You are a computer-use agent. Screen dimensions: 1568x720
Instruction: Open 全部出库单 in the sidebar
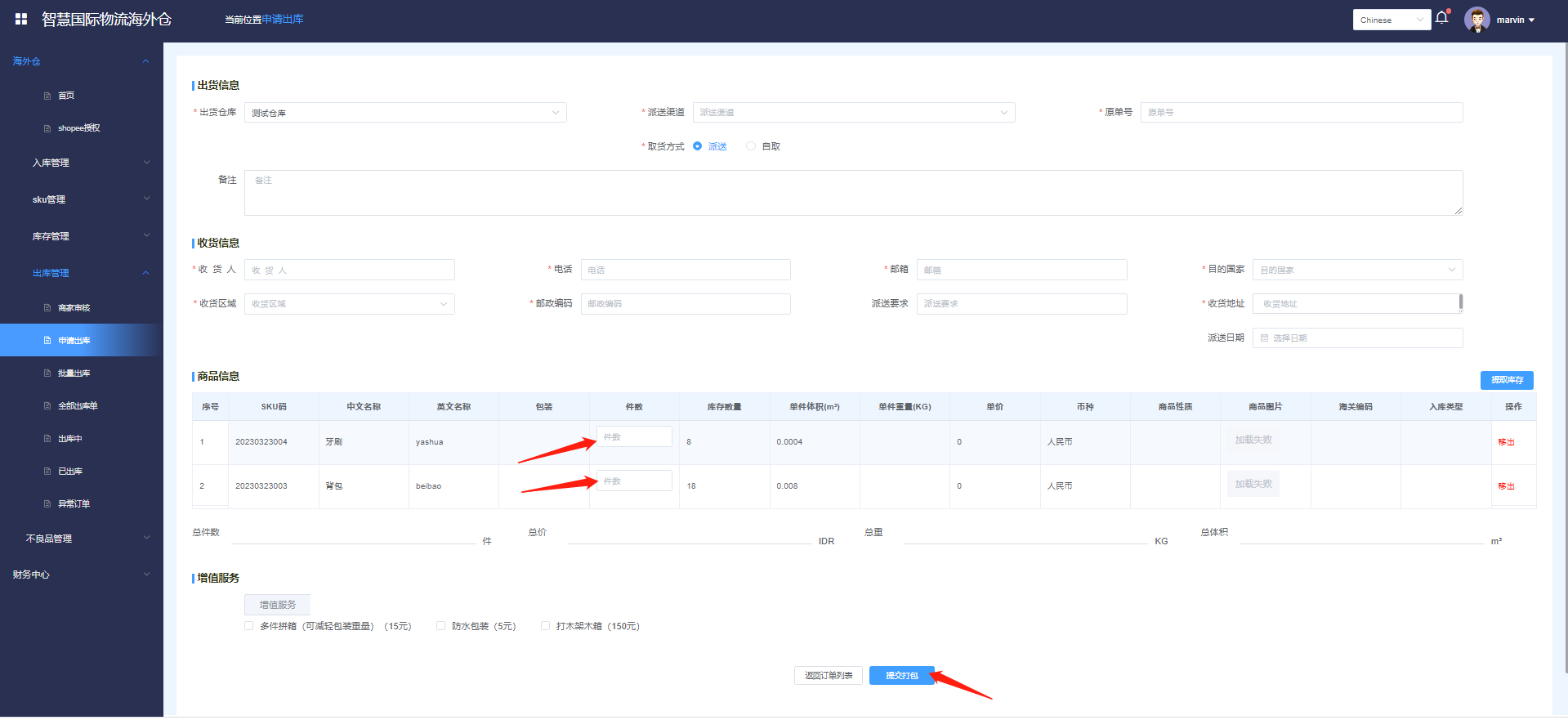(78, 406)
